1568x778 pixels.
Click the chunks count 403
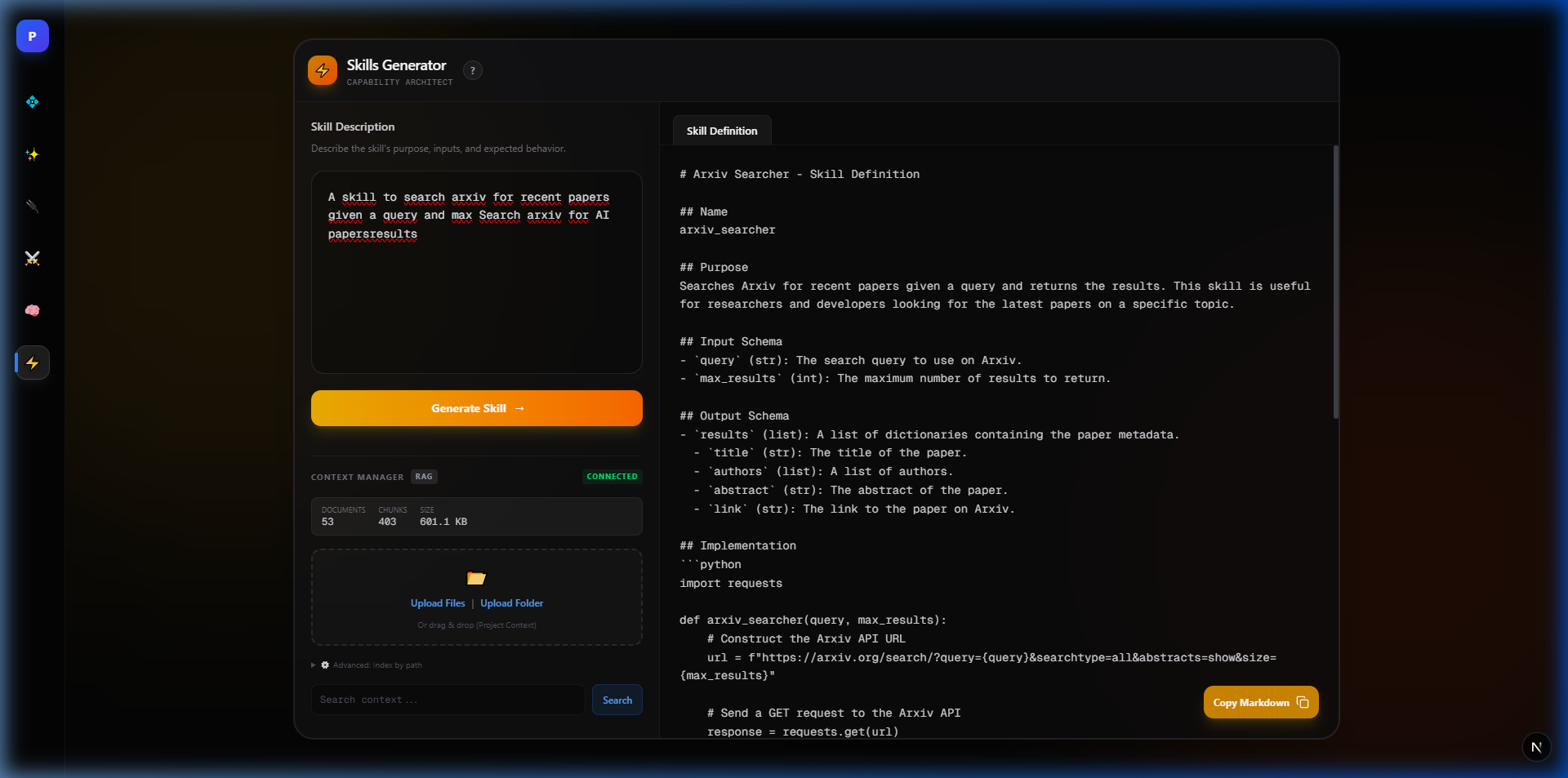pyautogui.click(x=387, y=522)
